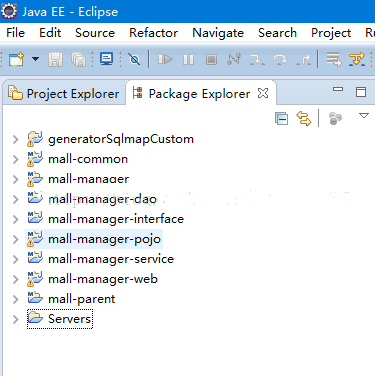The image size is (375, 376).
Task: Open the Package Explorer View Menu triangle
Action: click(364, 116)
